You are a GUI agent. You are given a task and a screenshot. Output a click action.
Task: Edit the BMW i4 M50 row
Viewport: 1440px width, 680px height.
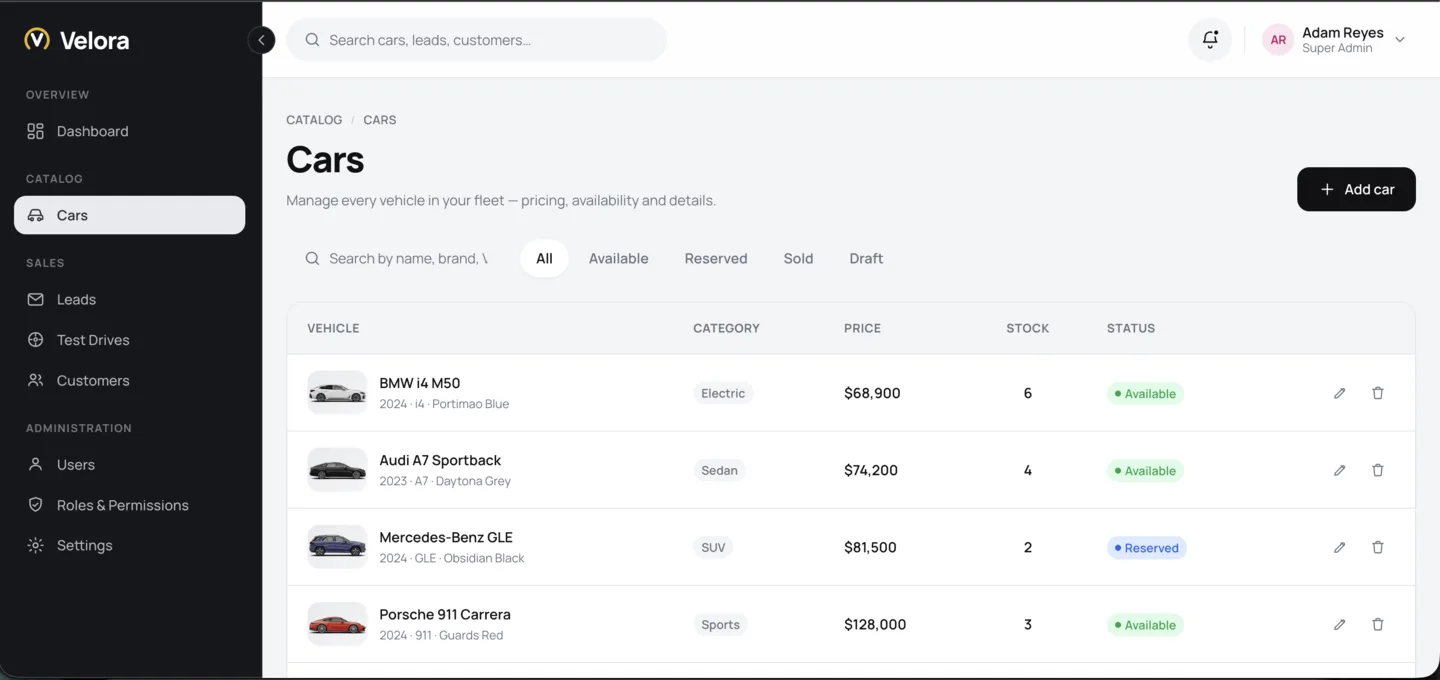pos(1339,393)
